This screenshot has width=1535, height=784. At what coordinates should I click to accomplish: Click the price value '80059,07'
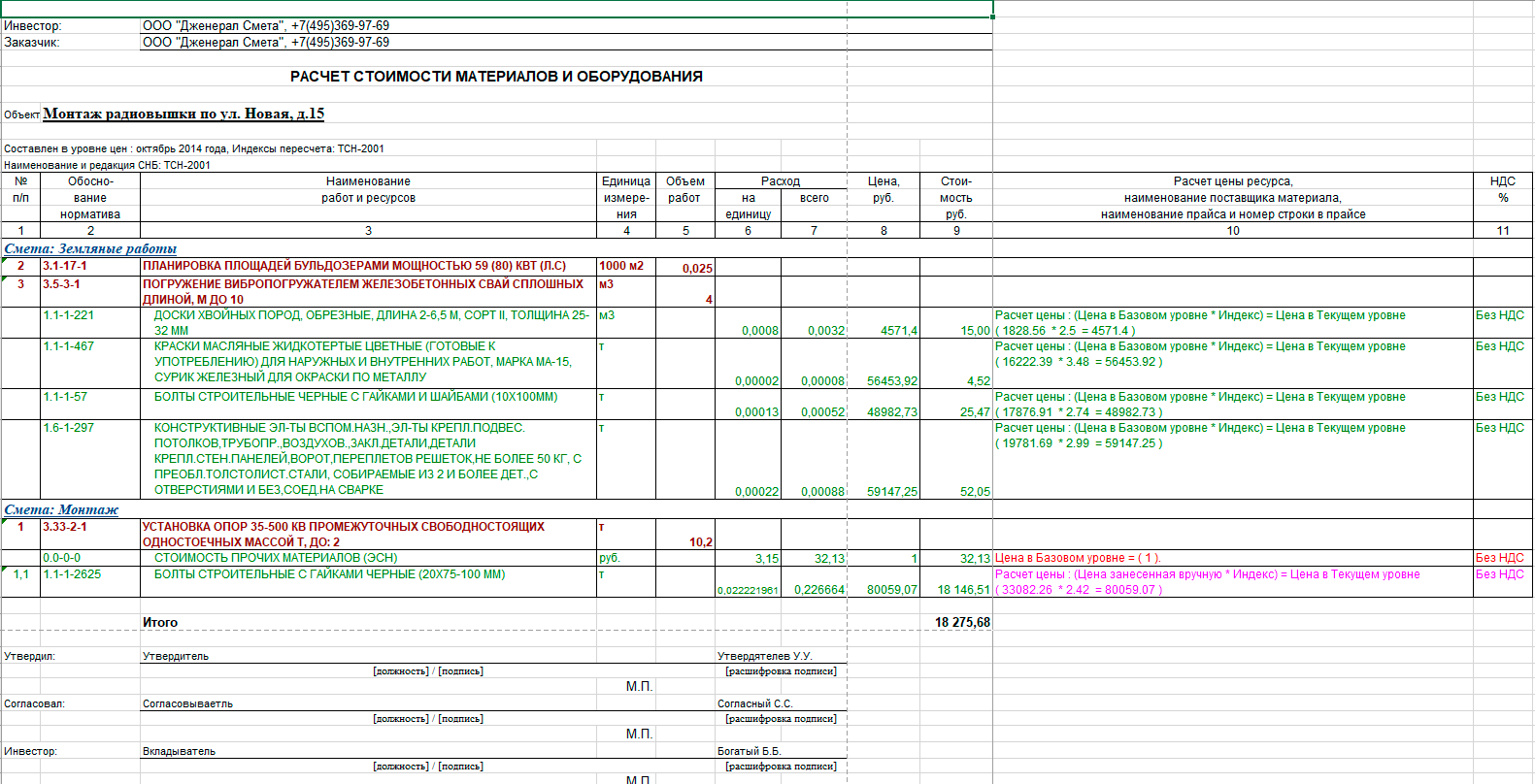[892, 590]
